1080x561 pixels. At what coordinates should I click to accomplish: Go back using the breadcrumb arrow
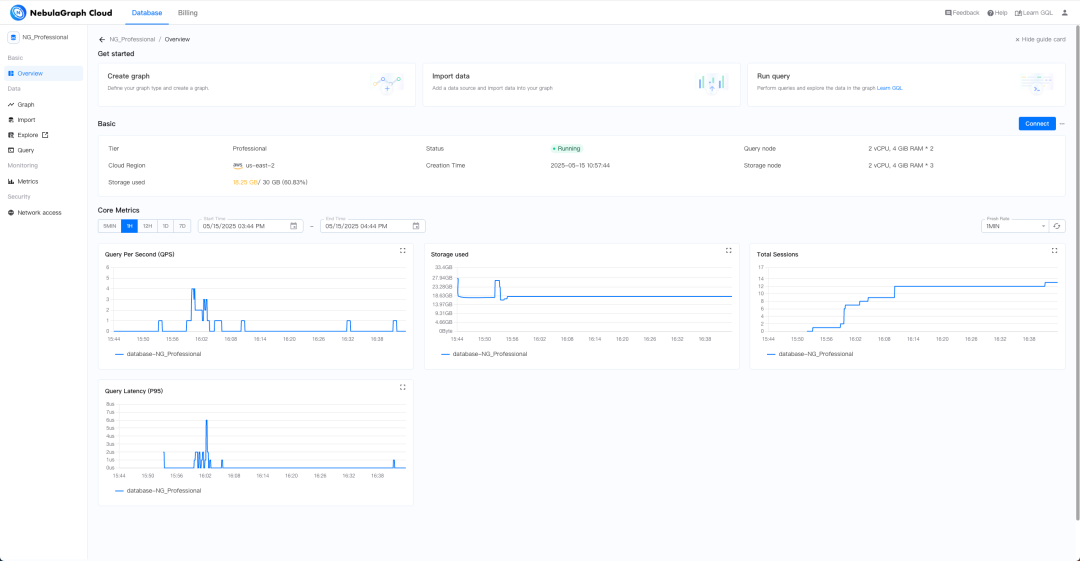pyautogui.click(x=102, y=39)
